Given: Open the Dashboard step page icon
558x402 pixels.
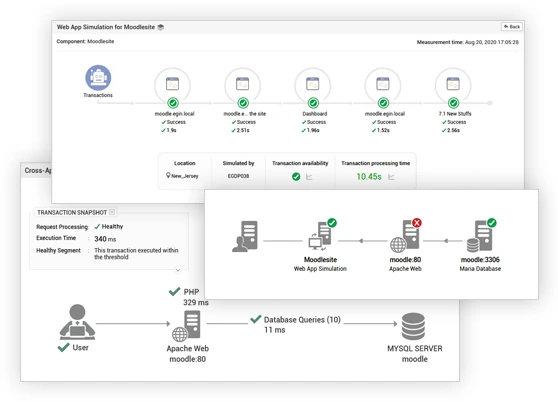Looking at the screenshot, I should (313, 84).
